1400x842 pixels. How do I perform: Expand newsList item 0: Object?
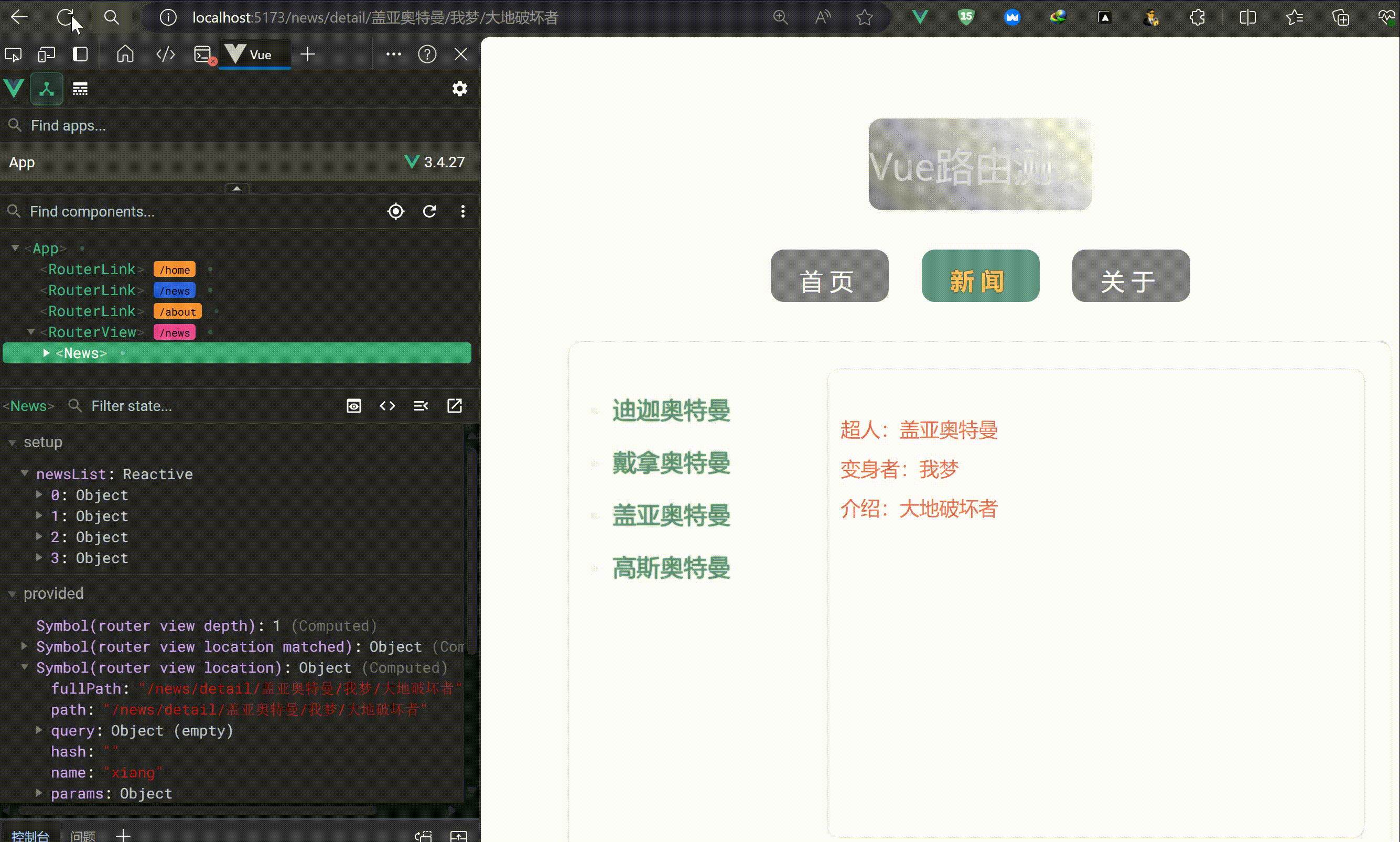[39, 495]
